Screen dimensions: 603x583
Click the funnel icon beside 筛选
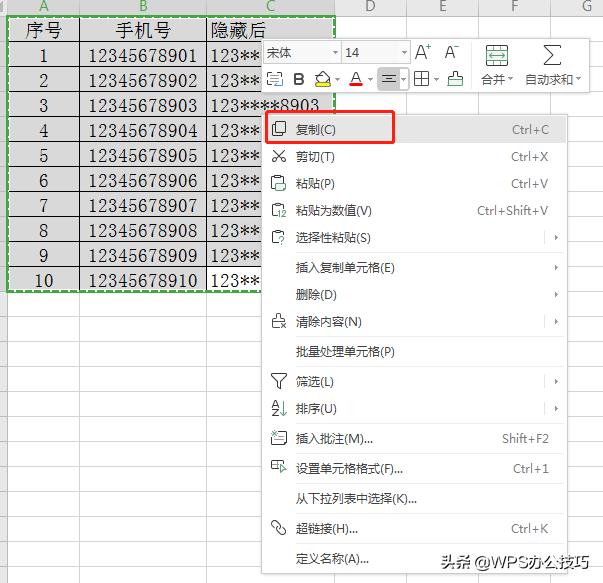[x=279, y=381]
